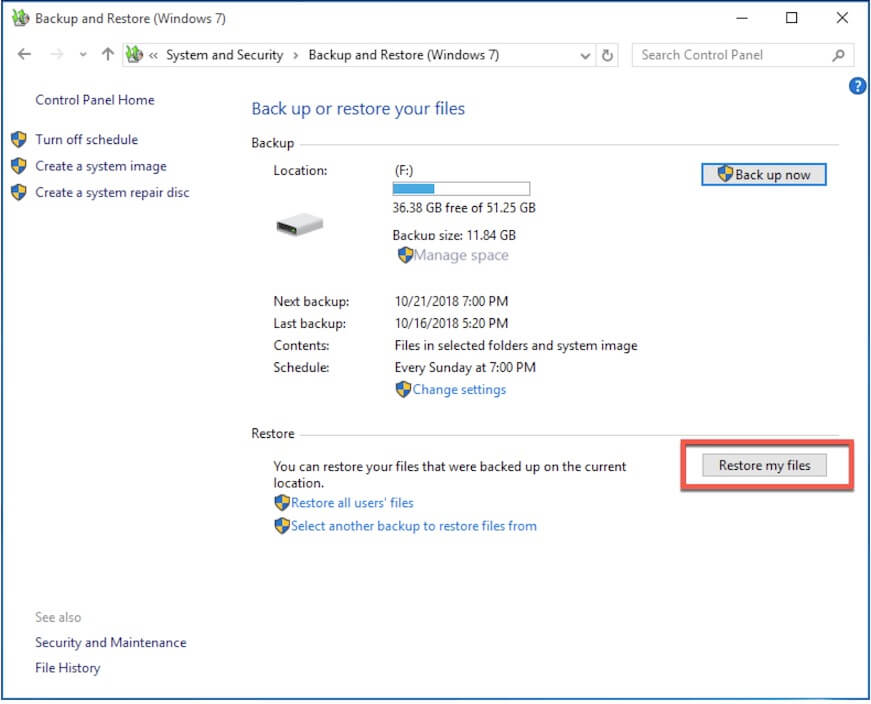Click Select another backup to restore files from
This screenshot has height=704, width=871.
tap(414, 526)
